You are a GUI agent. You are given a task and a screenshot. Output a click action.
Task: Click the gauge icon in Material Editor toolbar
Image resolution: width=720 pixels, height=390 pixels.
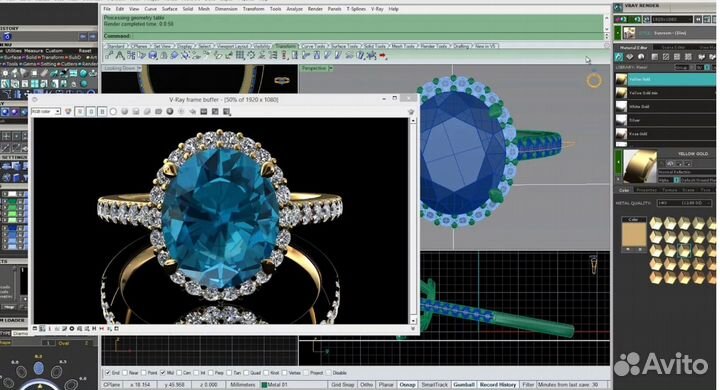[641, 57]
